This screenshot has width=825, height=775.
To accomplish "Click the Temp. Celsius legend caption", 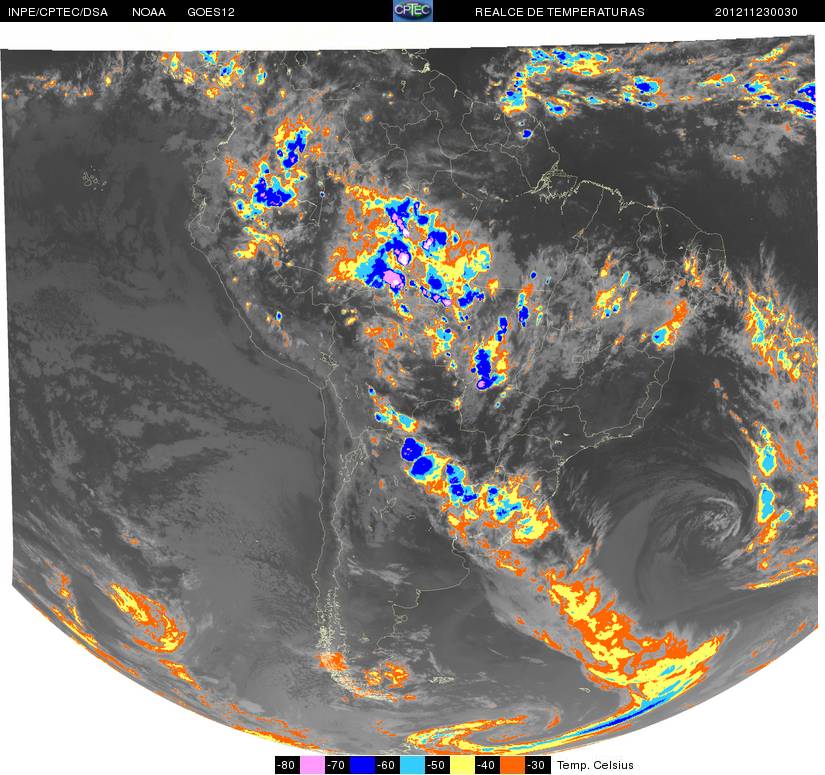I will click(x=595, y=765).
